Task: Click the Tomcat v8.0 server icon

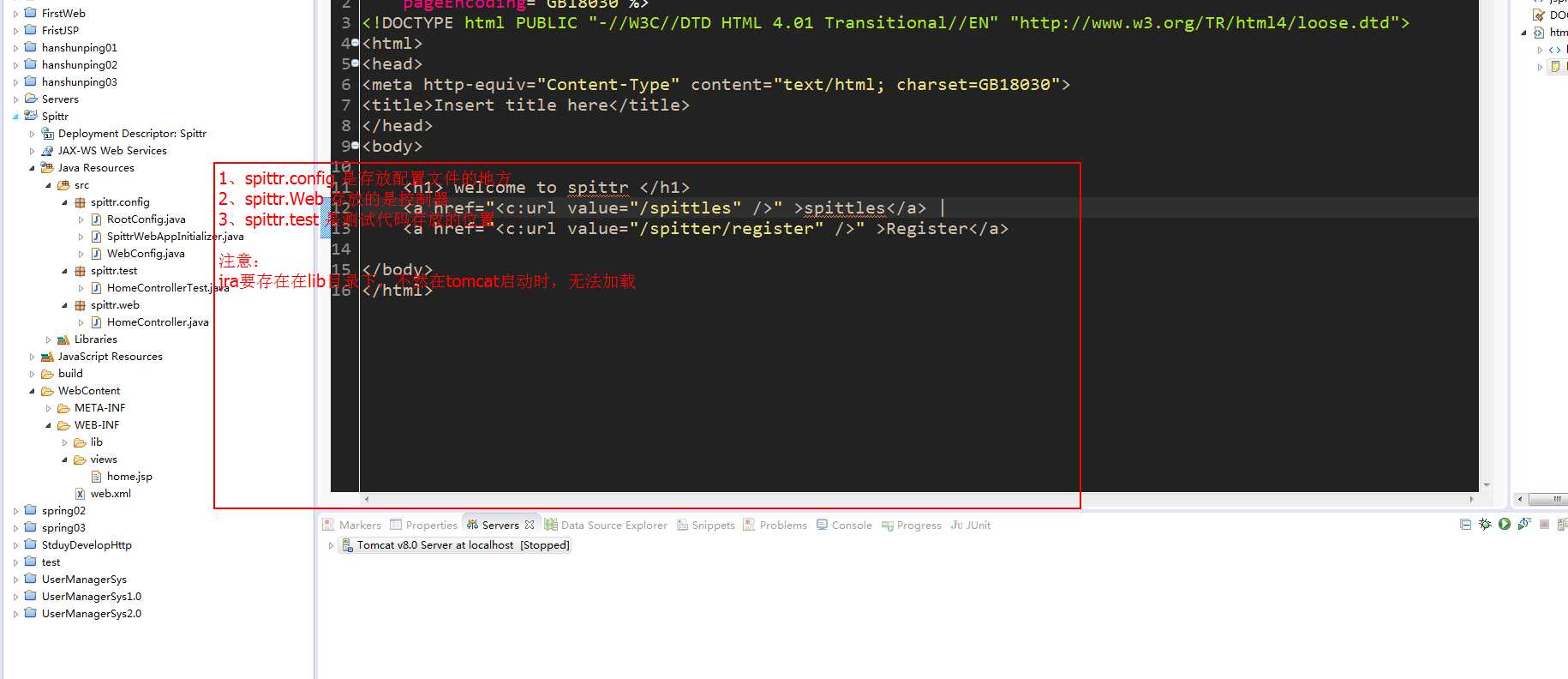Action: click(347, 544)
